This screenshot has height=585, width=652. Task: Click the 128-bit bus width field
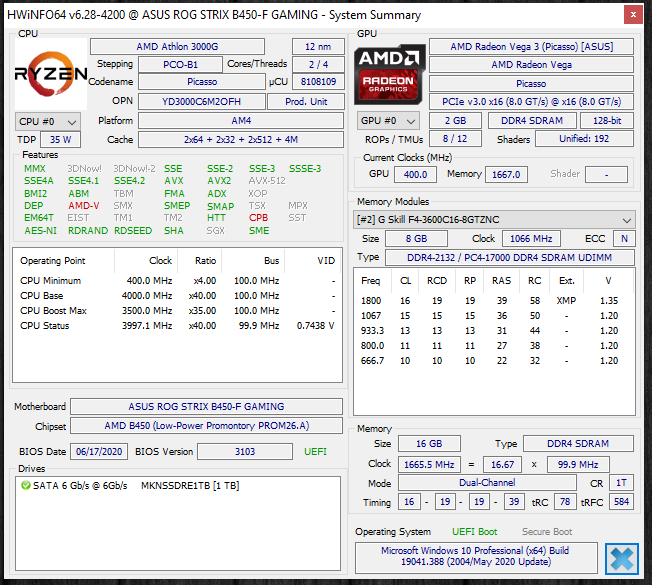point(607,121)
